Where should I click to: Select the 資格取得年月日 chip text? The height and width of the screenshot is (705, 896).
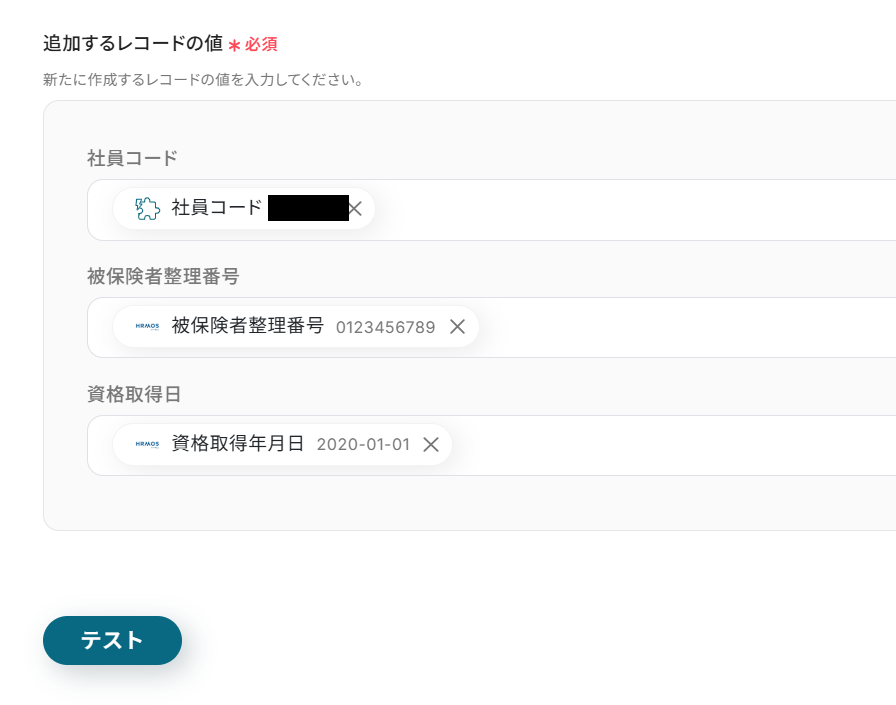(x=238, y=444)
